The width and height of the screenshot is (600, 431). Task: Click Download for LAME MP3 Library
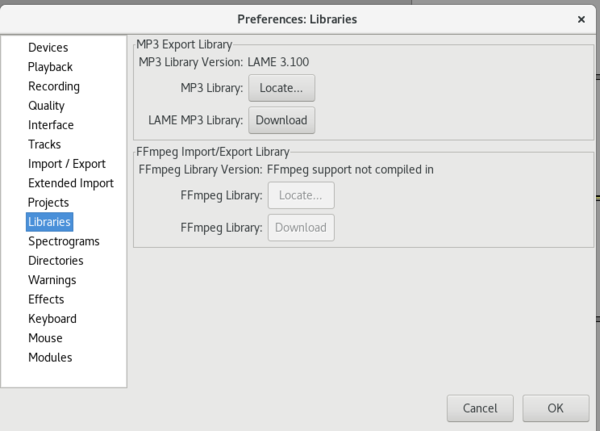[282, 120]
